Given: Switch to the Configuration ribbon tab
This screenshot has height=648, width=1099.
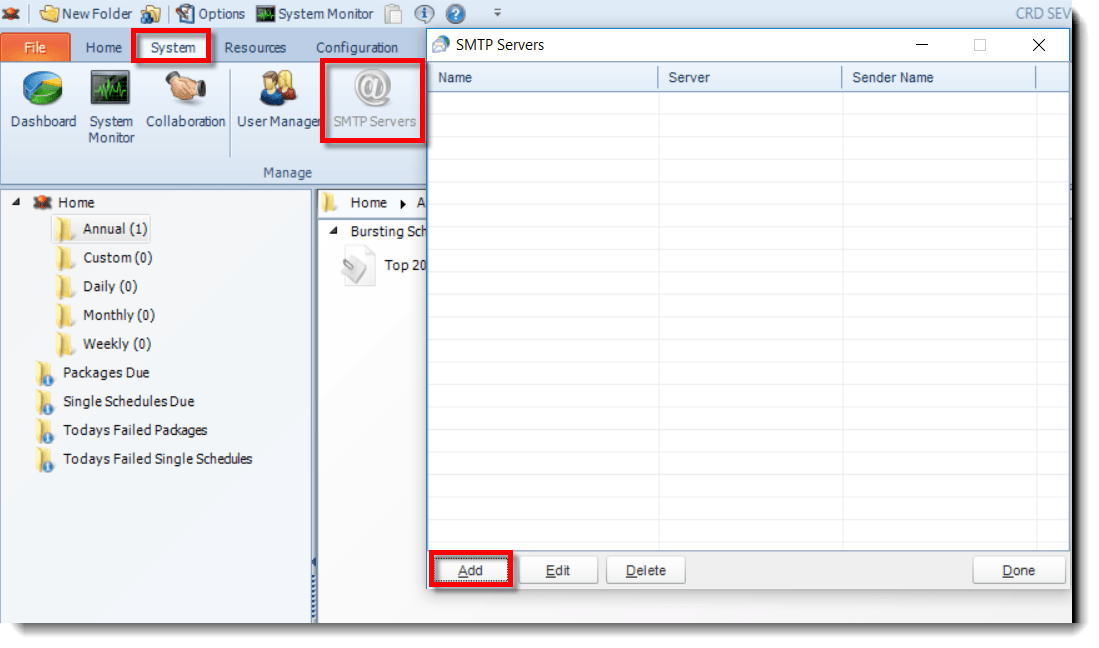Looking at the screenshot, I should 357,47.
